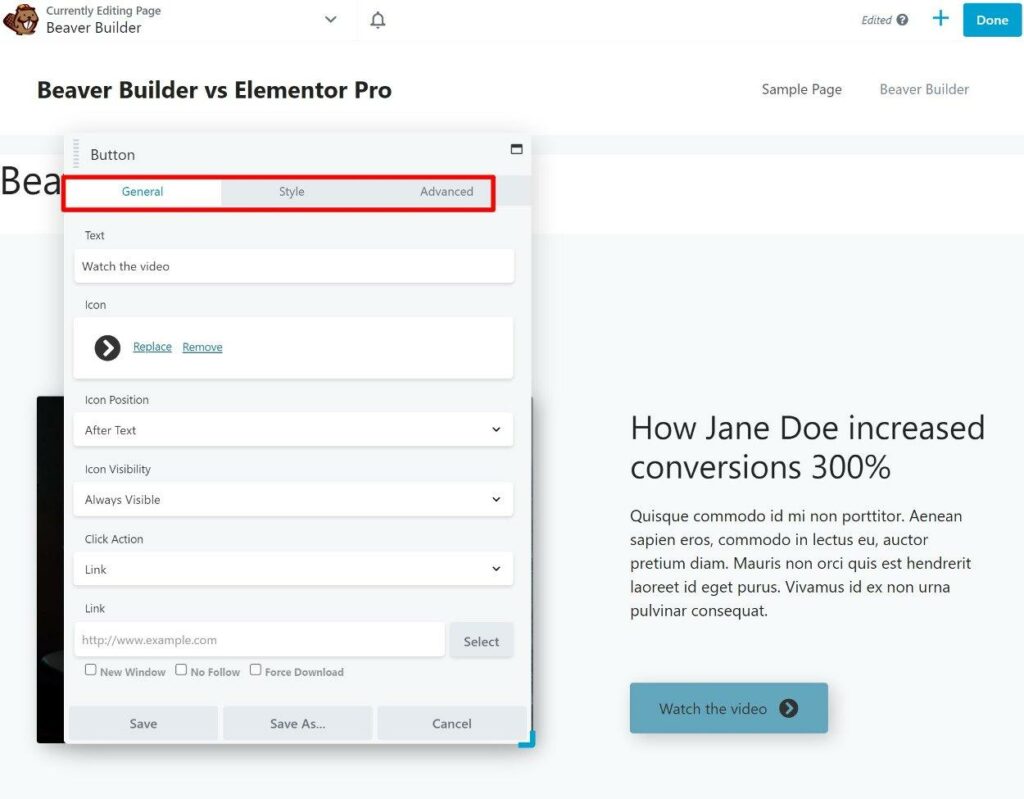Open the content panel with the plus icon
The width and height of the screenshot is (1024, 799).
point(940,18)
